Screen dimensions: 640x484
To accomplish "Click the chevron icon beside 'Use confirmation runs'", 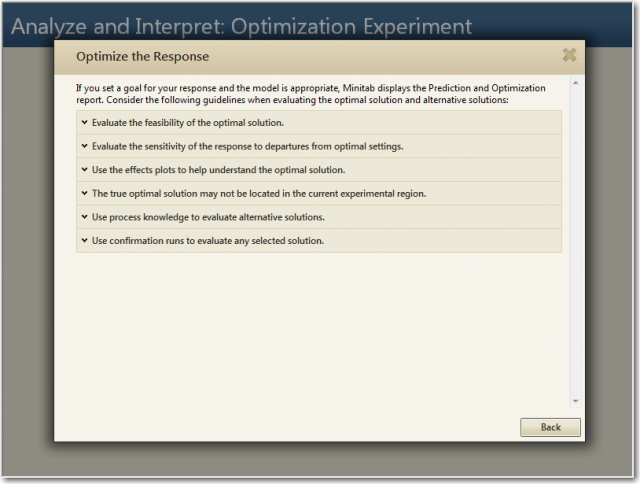I will (x=84, y=241).
